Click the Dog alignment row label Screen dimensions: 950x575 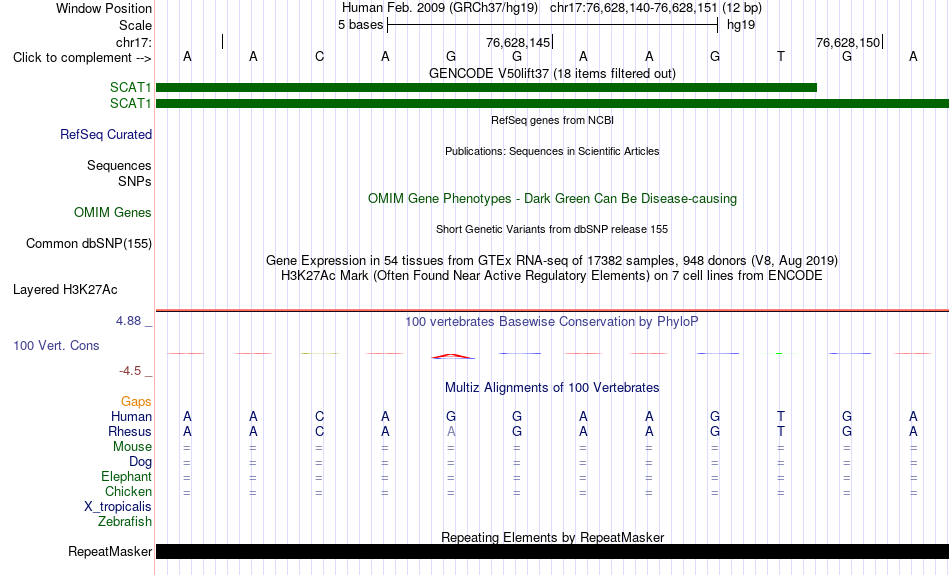(x=140, y=462)
